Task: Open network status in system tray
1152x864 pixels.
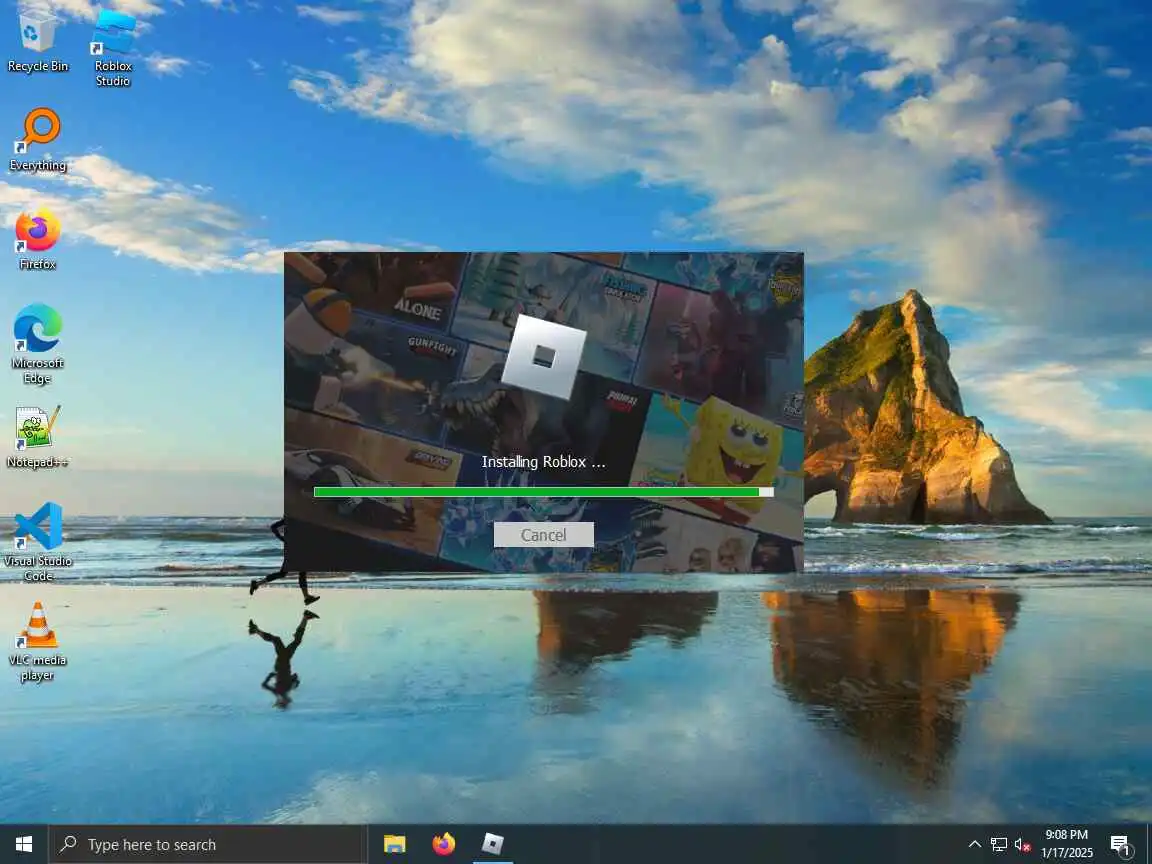Action: (998, 844)
